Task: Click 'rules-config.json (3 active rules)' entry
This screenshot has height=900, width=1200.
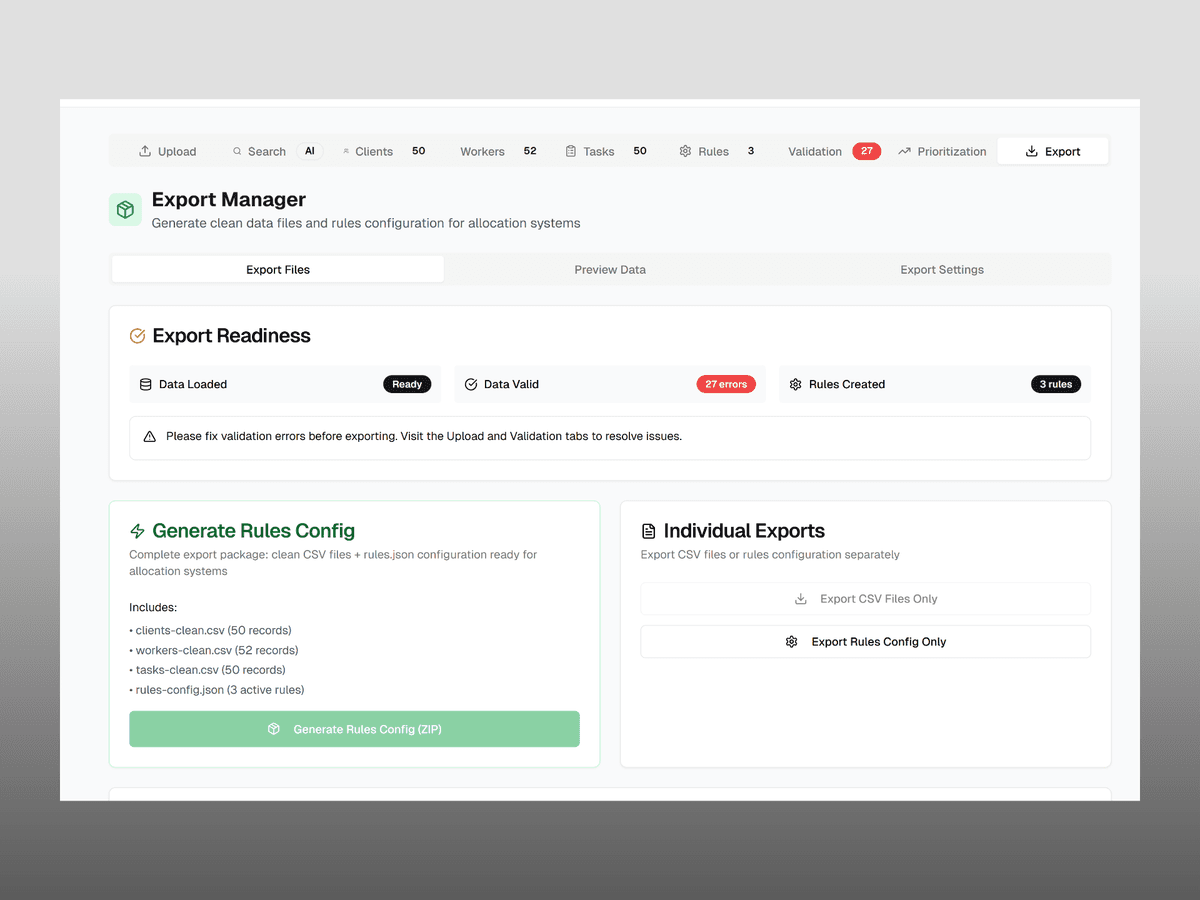Action: [x=217, y=690]
